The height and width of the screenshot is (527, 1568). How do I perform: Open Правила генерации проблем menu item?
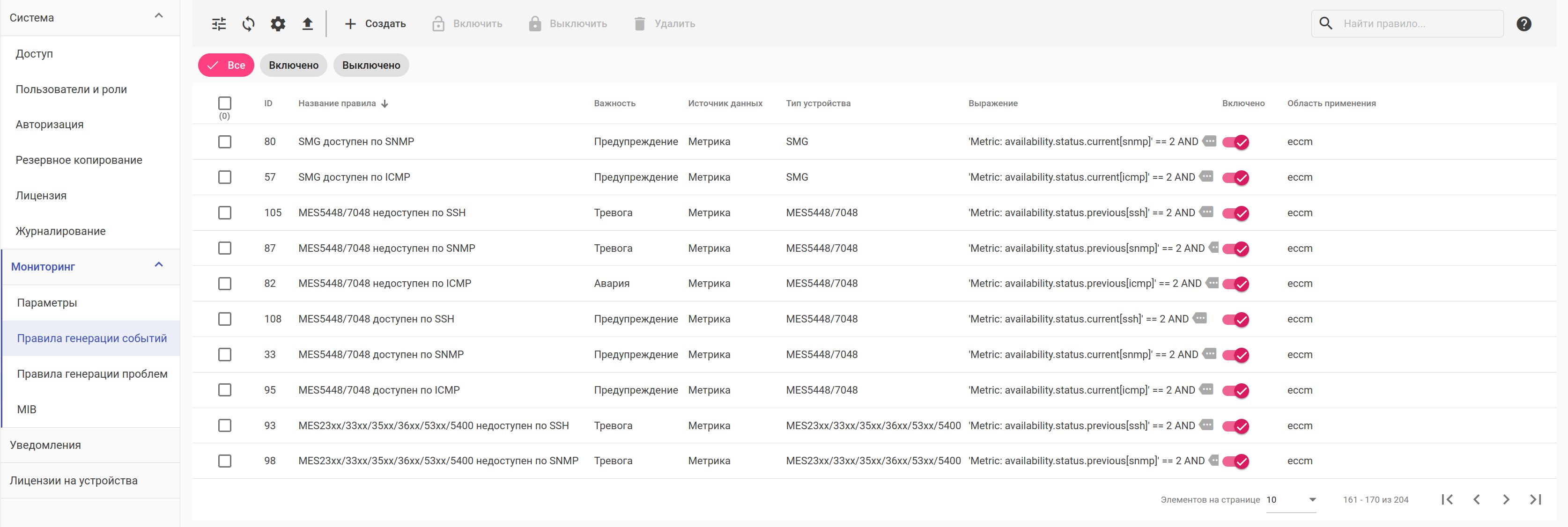click(x=92, y=373)
